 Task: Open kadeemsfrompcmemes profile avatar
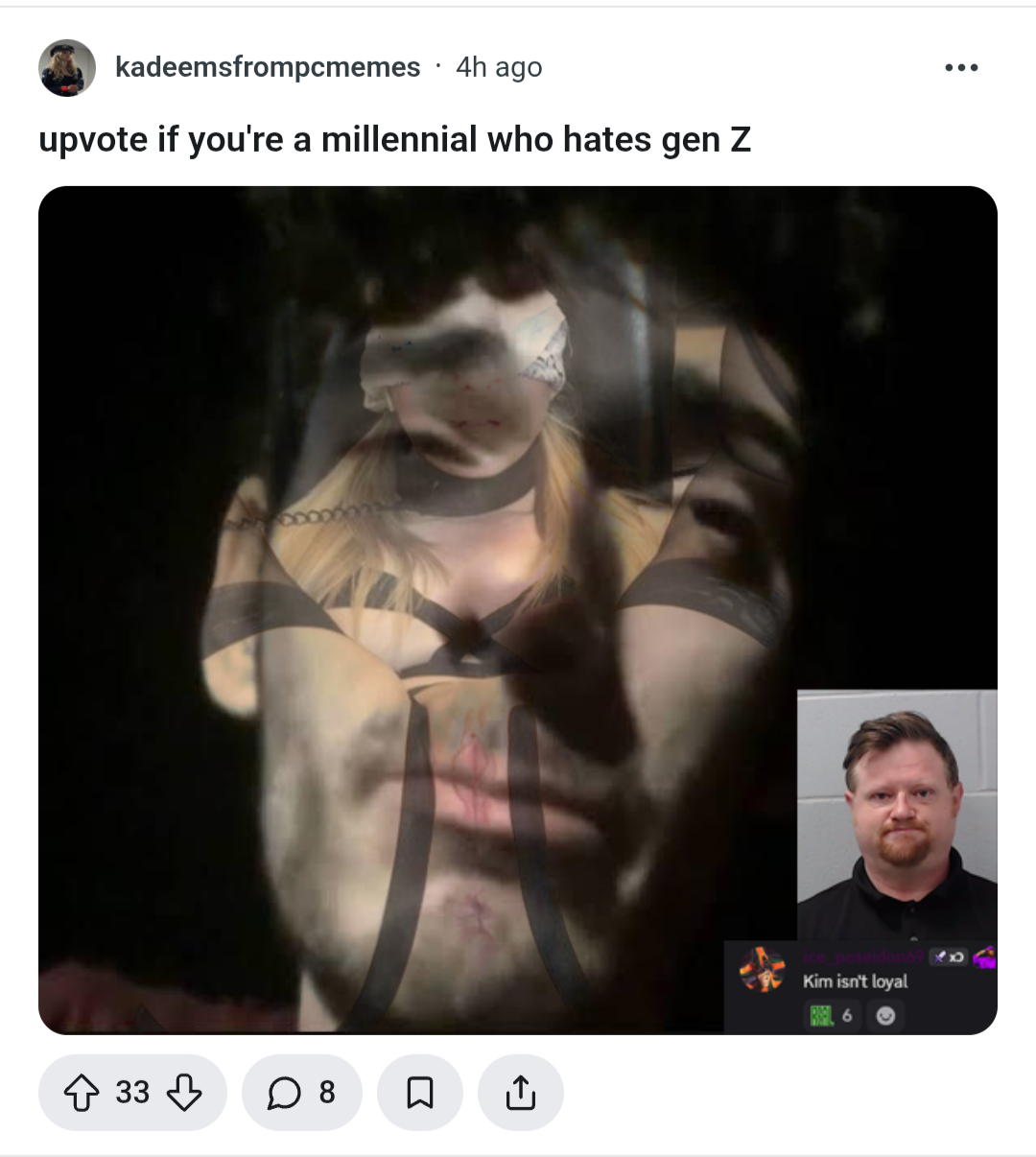tap(67, 67)
